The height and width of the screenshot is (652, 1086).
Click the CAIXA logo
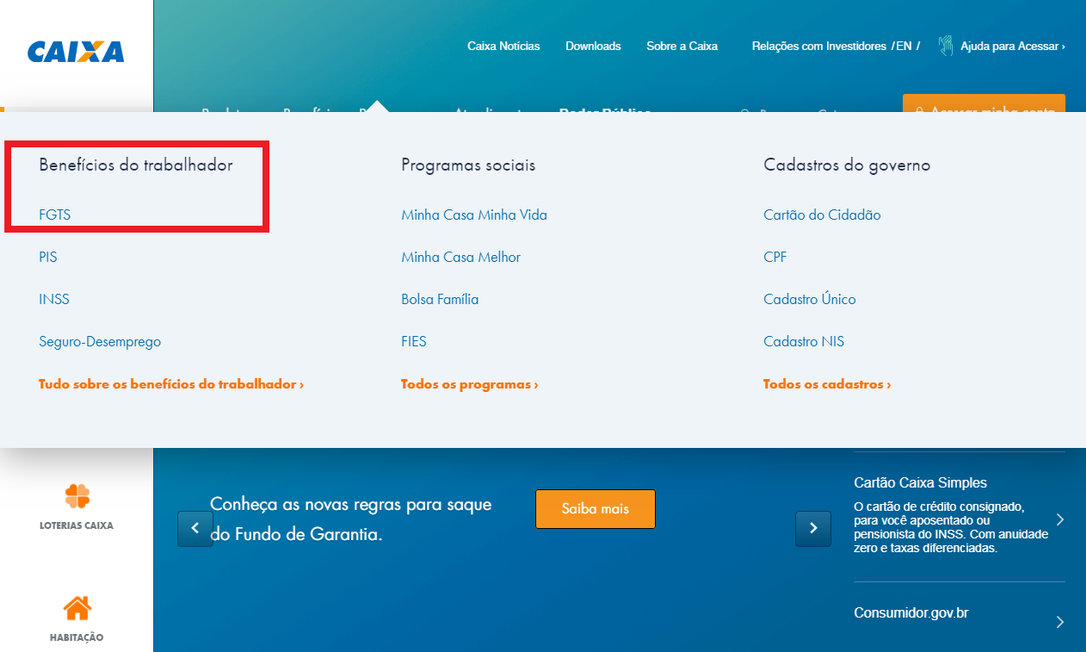[x=76, y=52]
